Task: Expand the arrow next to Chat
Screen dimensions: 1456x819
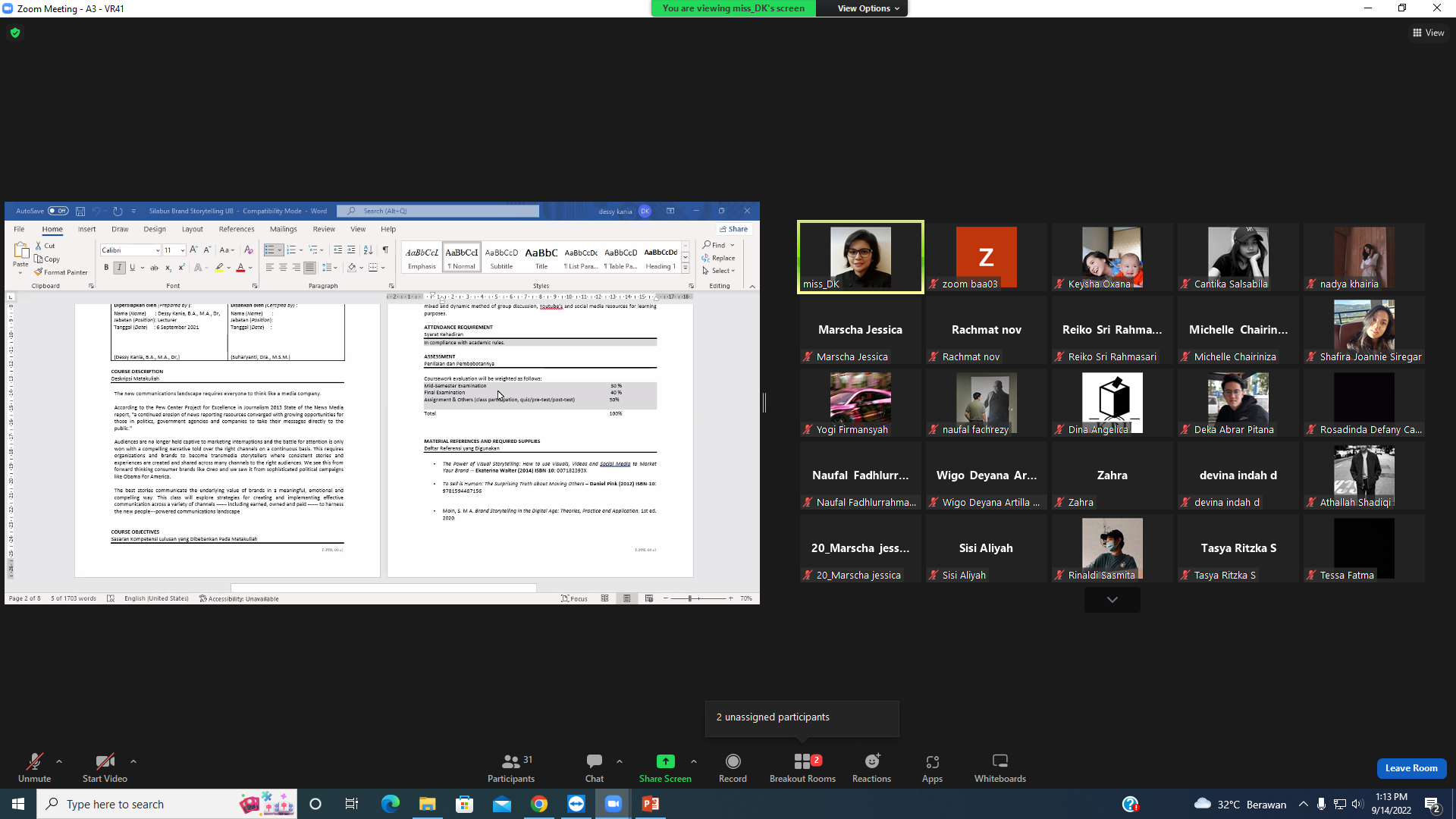Action: click(620, 761)
